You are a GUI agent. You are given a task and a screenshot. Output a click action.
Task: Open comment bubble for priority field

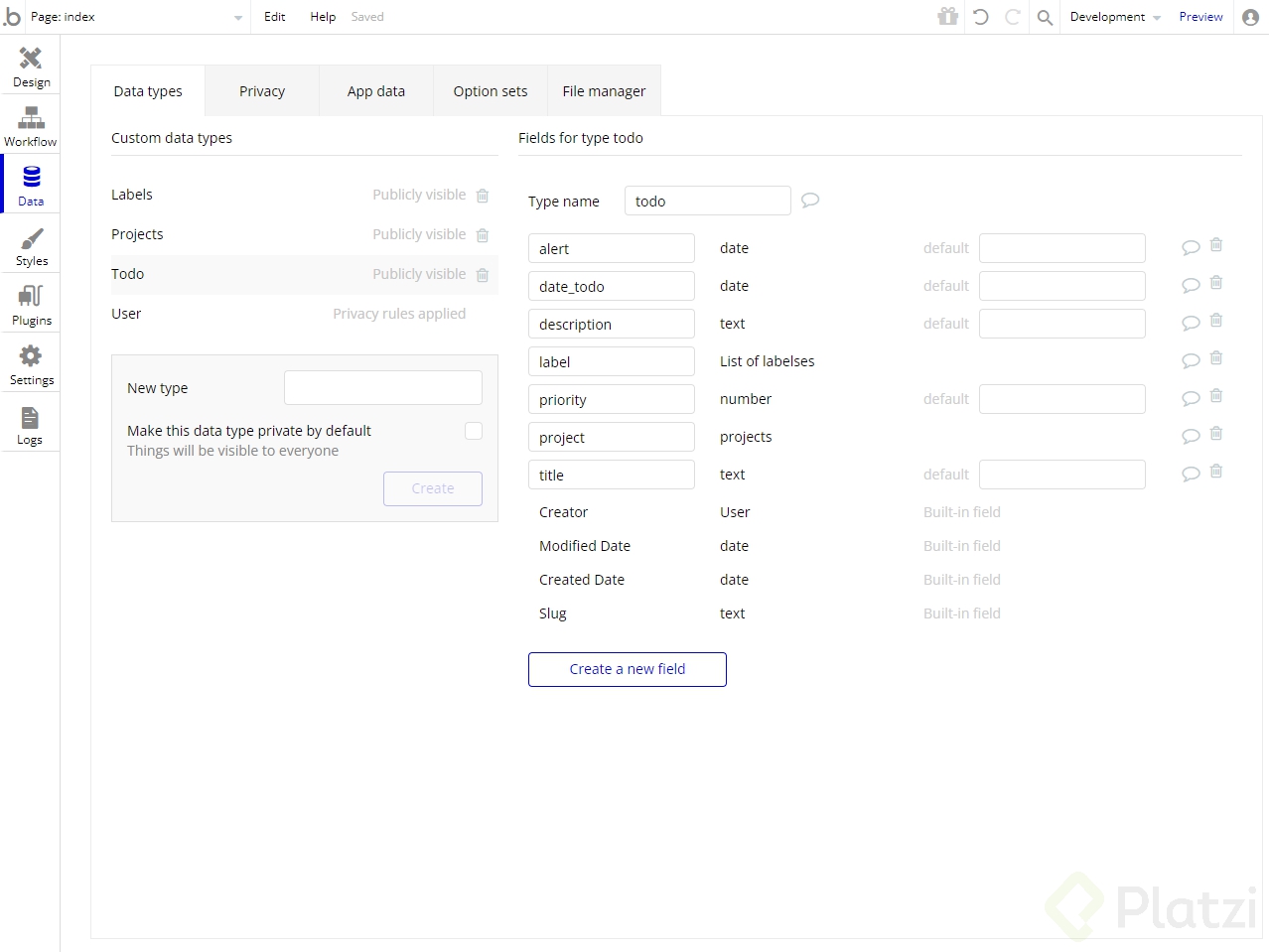1191,399
